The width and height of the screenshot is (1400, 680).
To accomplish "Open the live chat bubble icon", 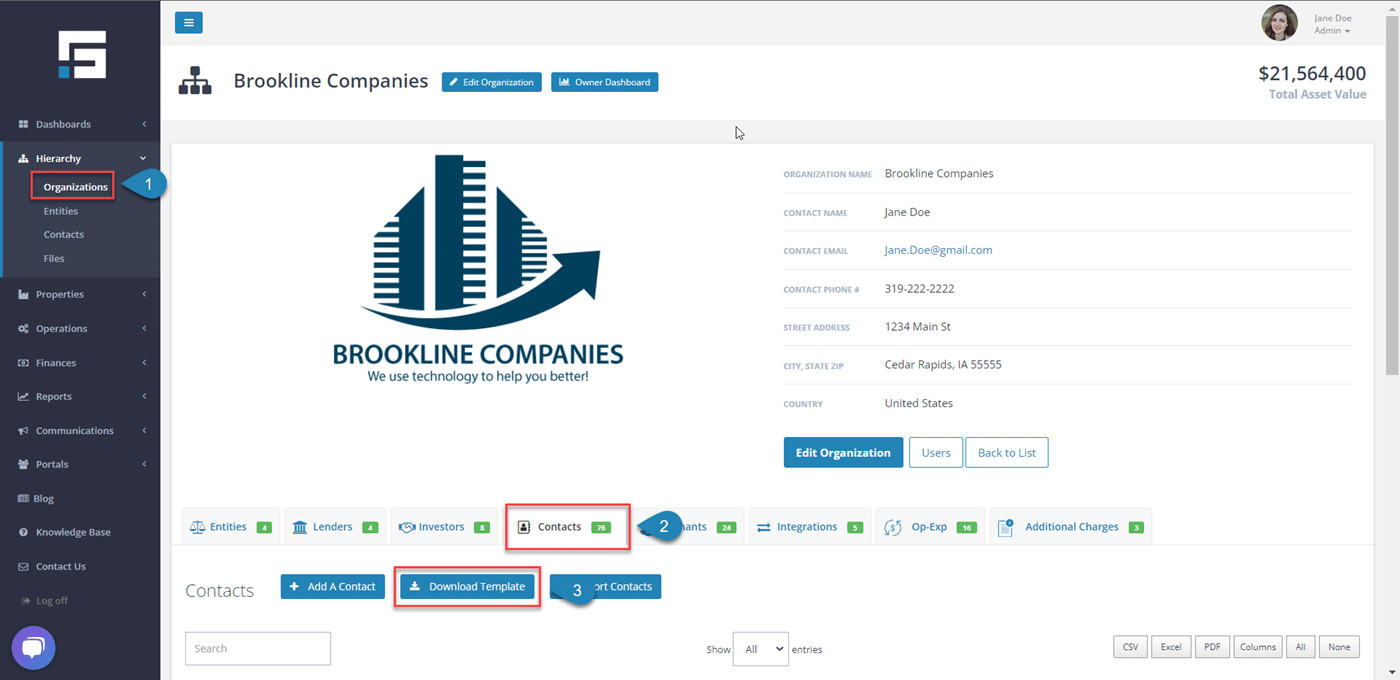I will 33,648.
